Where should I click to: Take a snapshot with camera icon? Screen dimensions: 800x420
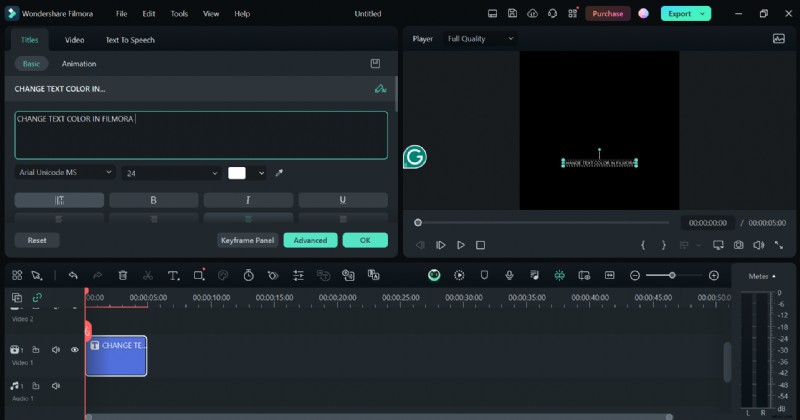pos(738,245)
